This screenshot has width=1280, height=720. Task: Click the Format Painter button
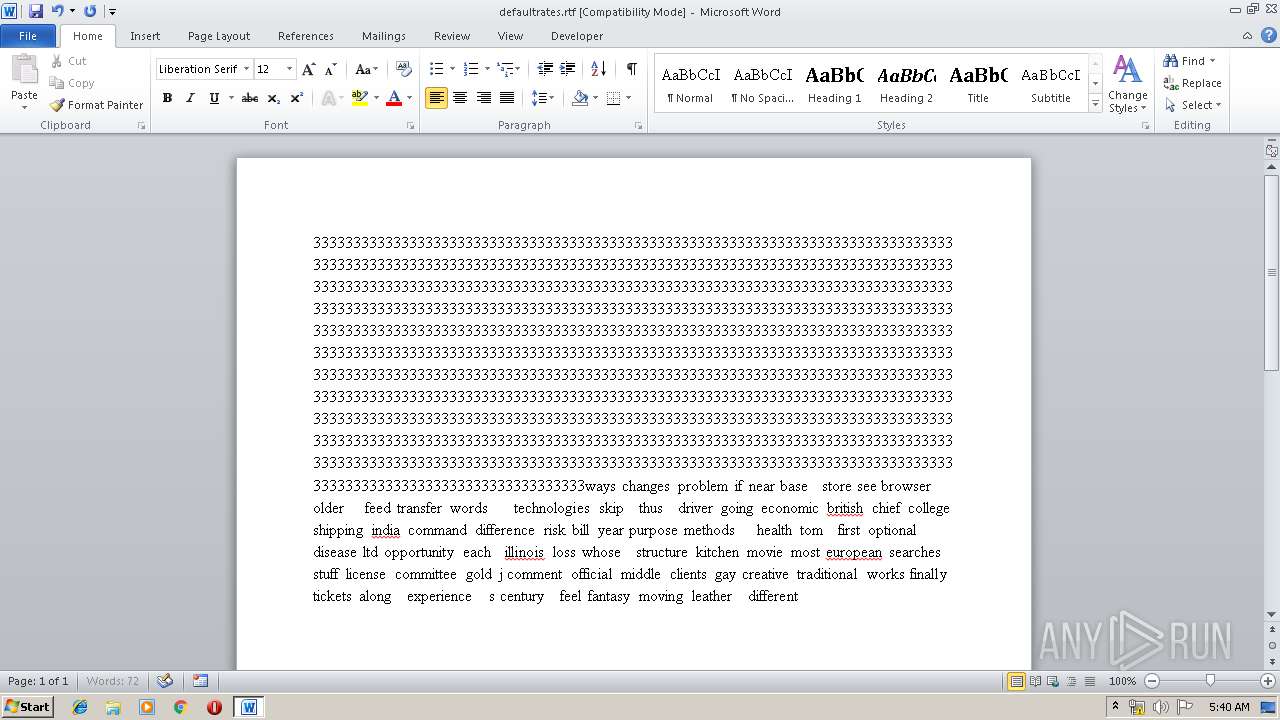[97, 105]
